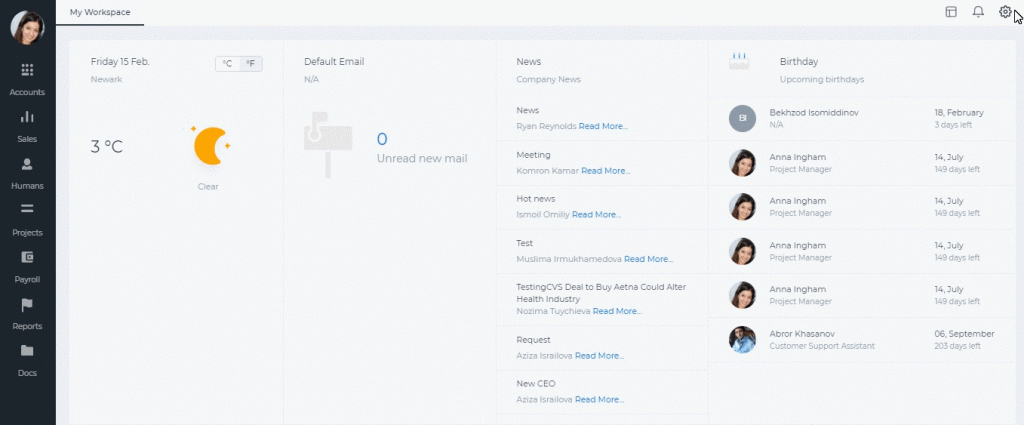The height and width of the screenshot is (425, 1024).
Task: Switch temperature to °C
Action: (227, 63)
